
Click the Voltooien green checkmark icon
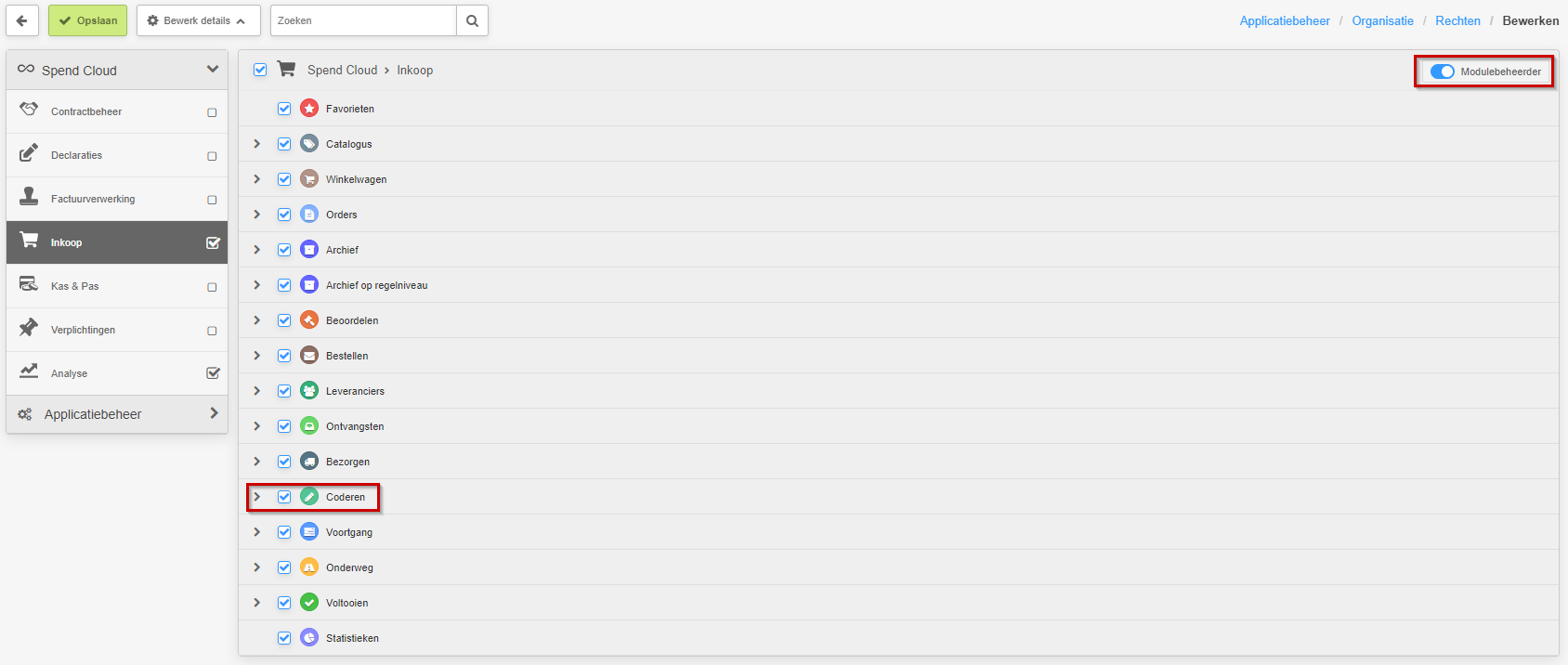309,603
